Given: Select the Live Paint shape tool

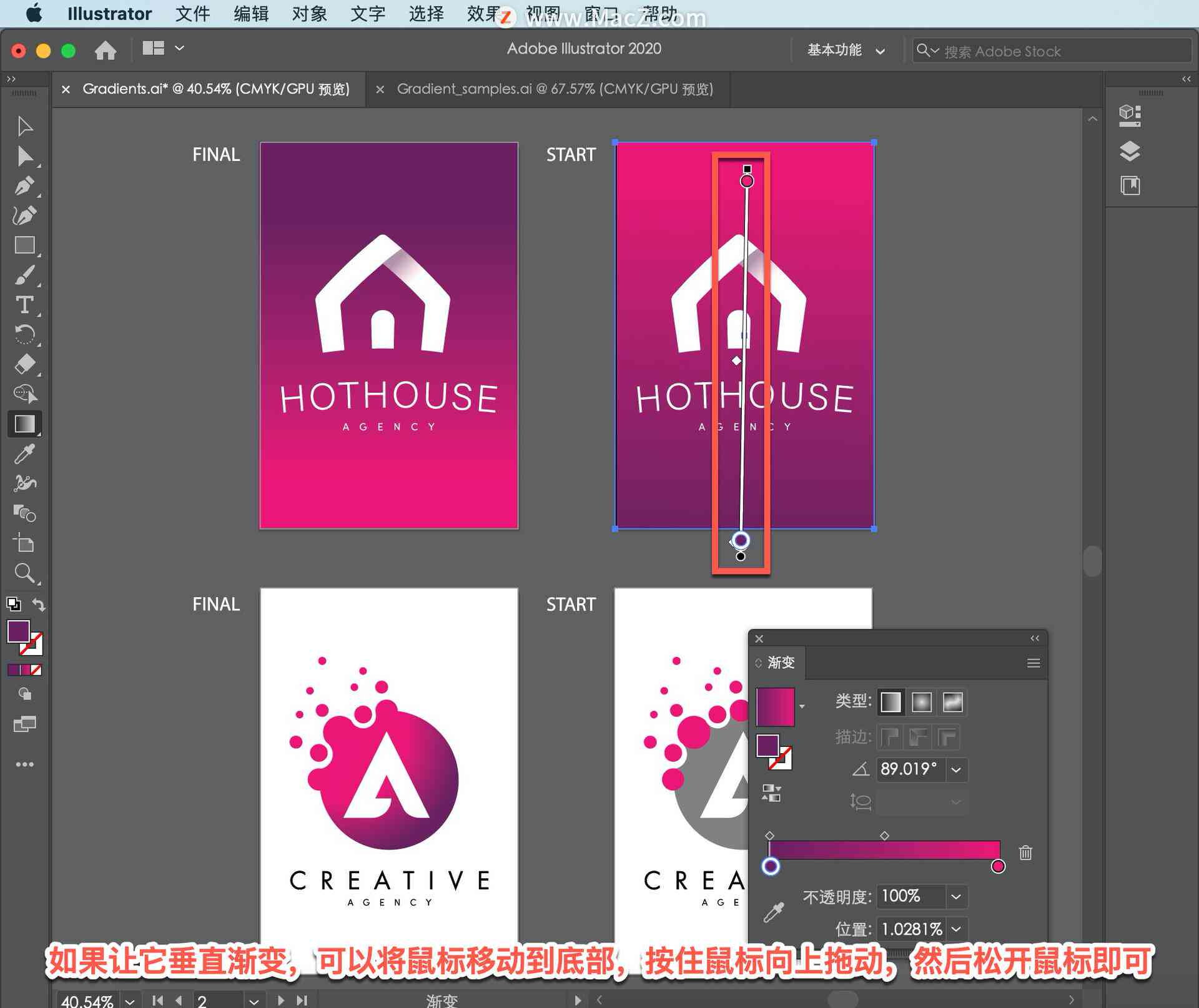Looking at the screenshot, I should click(24, 513).
